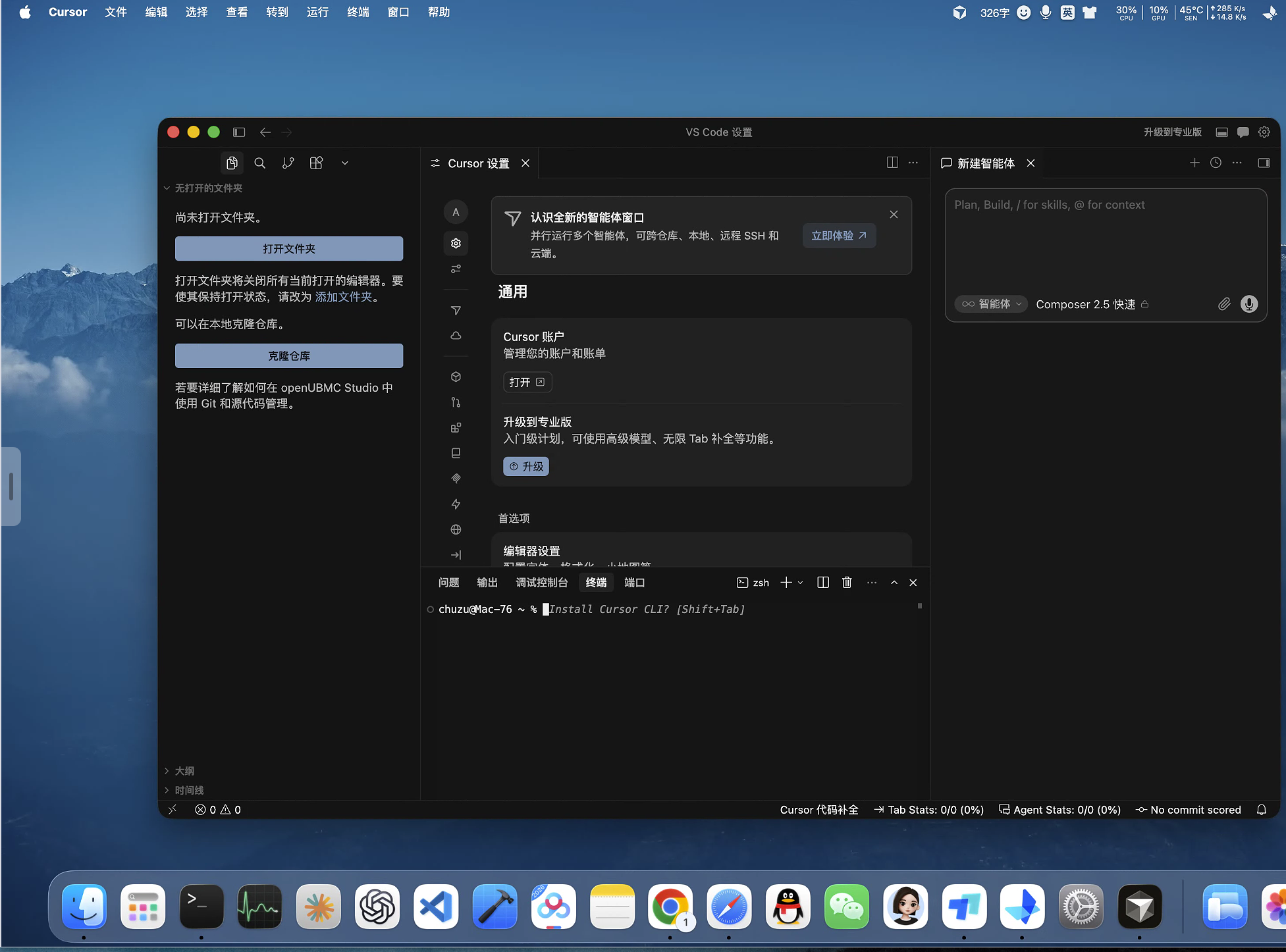Select the gear icon in Cursor settings sidebar
This screenshot has width=1286, height=952.
pyautogui.click(x=456, y=243)
